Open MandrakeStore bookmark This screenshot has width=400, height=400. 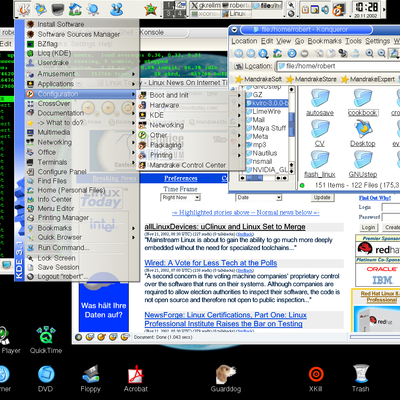311,79
